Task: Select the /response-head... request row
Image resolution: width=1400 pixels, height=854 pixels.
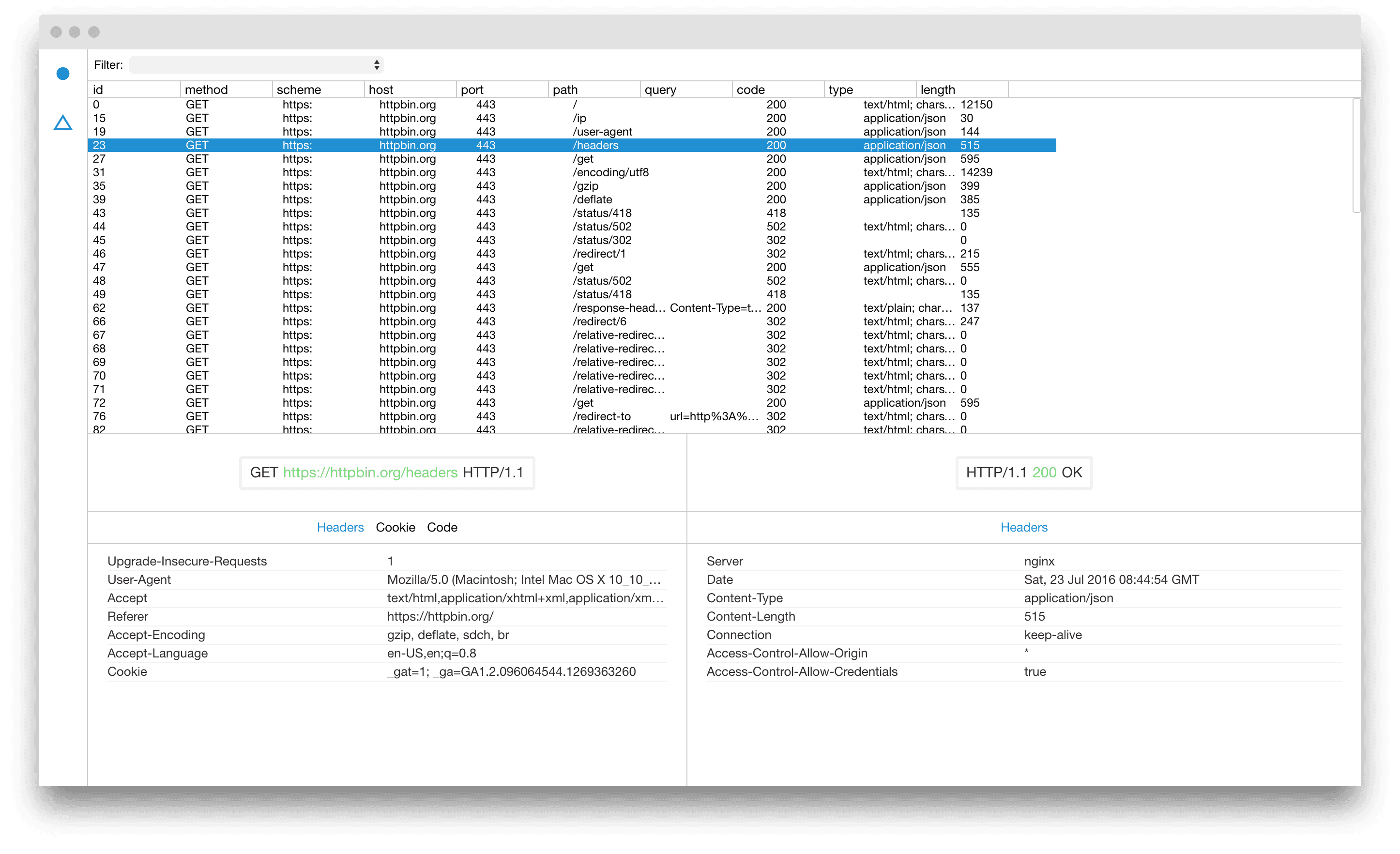Action: pyautogui.click(x=572, y=308)
